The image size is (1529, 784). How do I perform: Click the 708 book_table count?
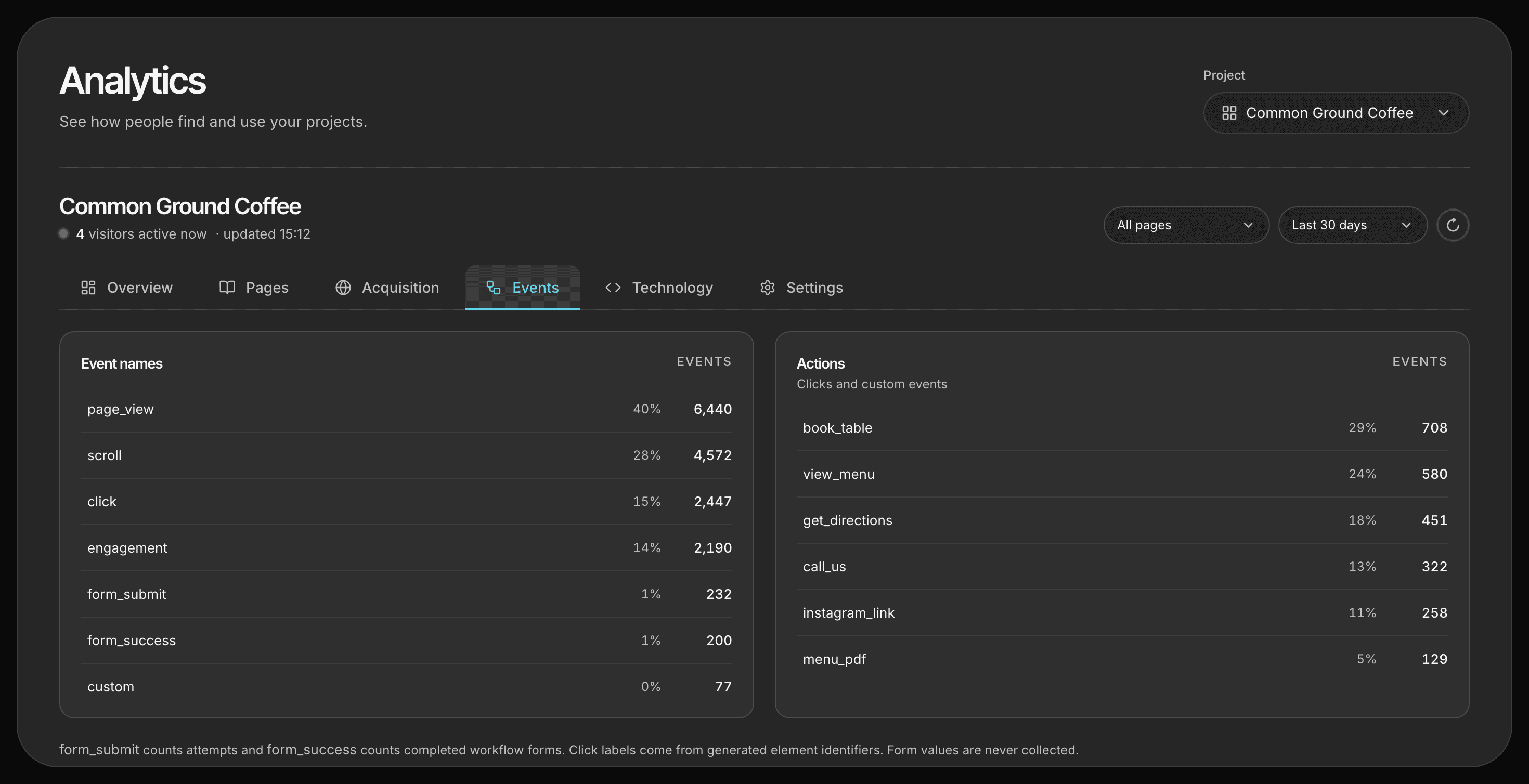coord(1434,428)
